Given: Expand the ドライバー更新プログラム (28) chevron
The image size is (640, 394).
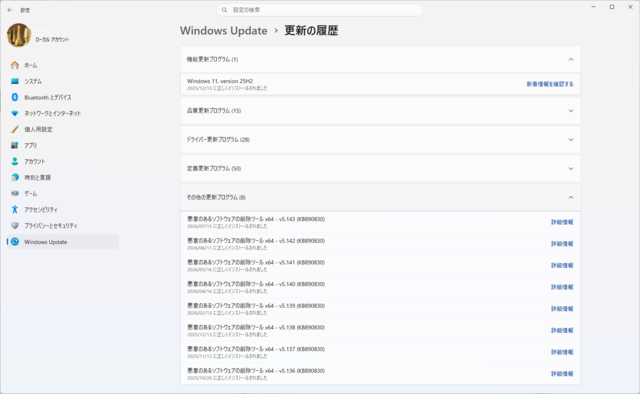Looking at the screenshot, I should [571, 140].
